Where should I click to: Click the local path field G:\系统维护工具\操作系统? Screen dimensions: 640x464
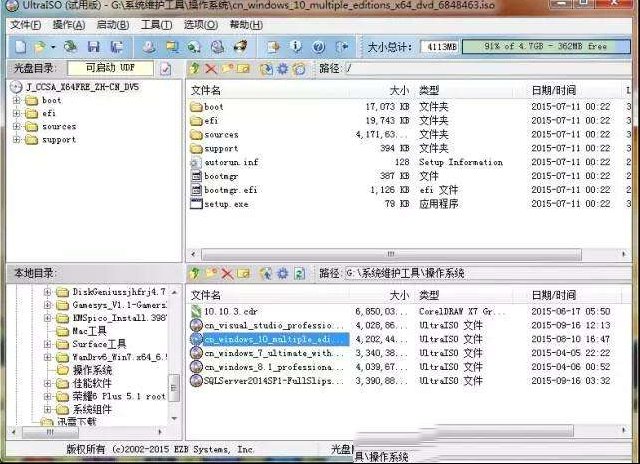coord(488,273)
